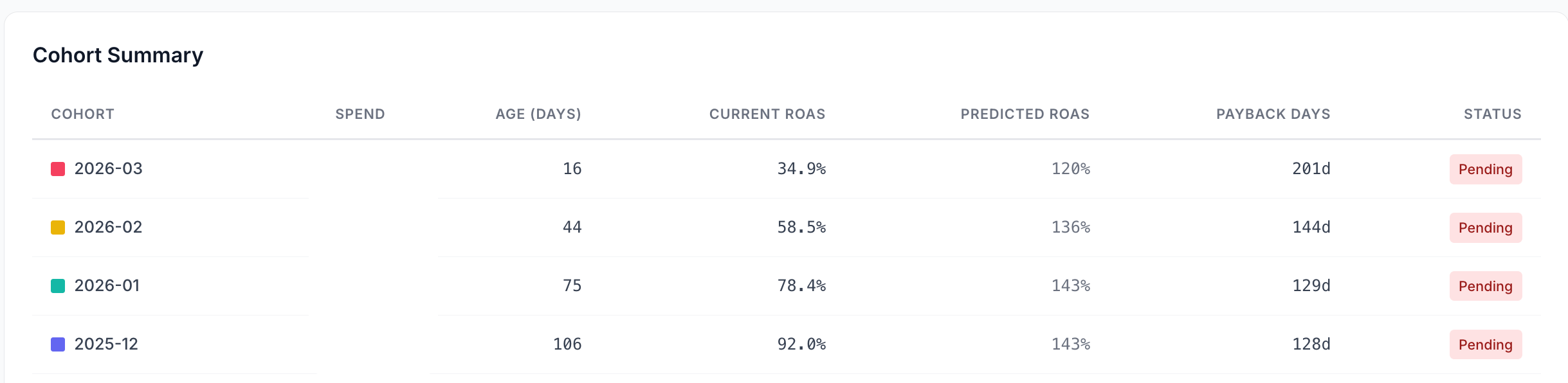Click the Pending badge for 2026-03
This screenshot has height=383, width=1568.
pyautogui.click(x=1485, y=170)
